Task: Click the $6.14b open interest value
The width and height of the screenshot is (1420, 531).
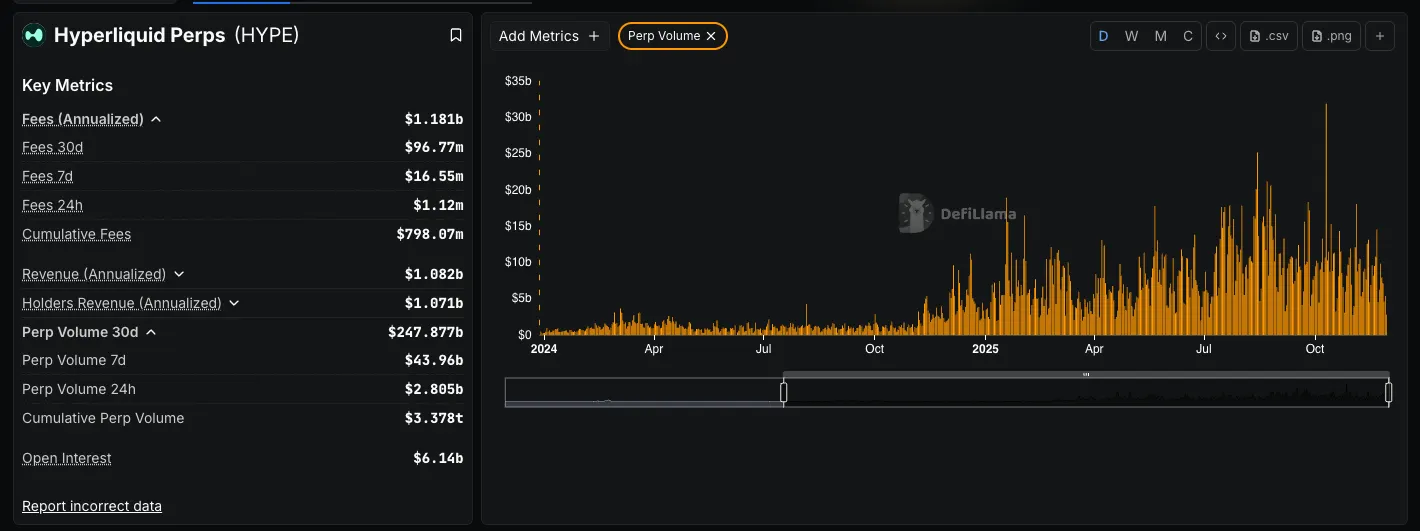Action: (438, 458)
